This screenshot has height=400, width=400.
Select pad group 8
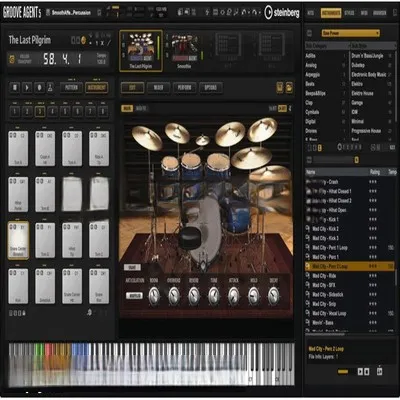click(x=103, y=111)
